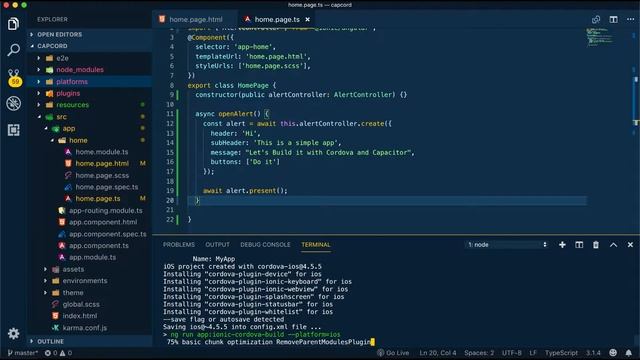Open the terminal selector dropdown '1: node'
640x360 pixels.
pyautogui.click(x=507, y=244)
